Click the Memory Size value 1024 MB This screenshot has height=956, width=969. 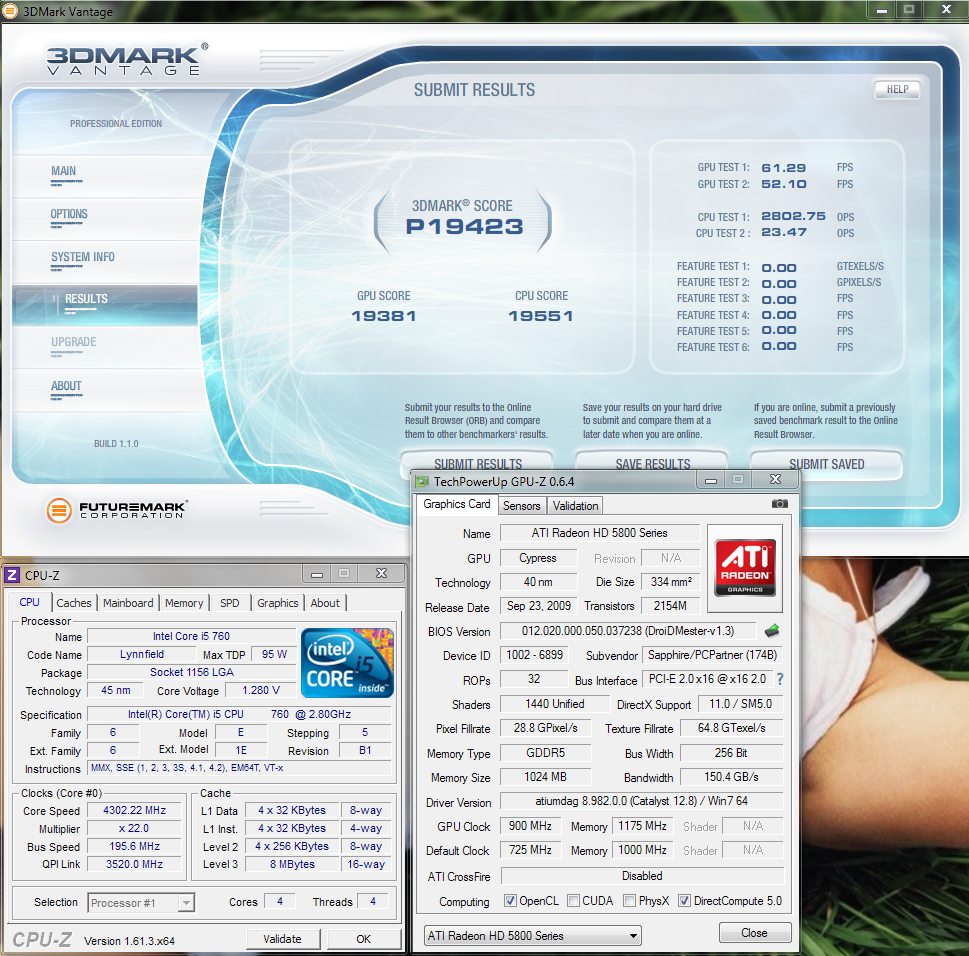pyautogui.click(x=545, y=777)
